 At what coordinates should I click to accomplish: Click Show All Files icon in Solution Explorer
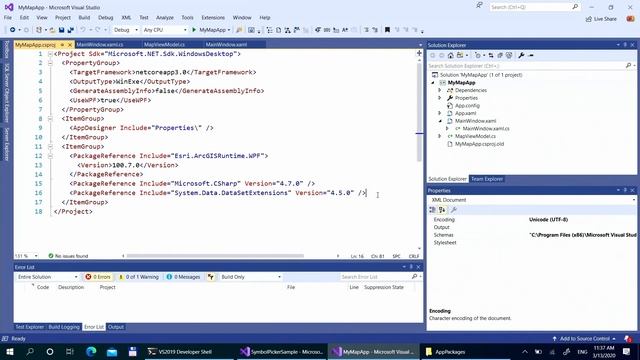[x=509, y=55]
